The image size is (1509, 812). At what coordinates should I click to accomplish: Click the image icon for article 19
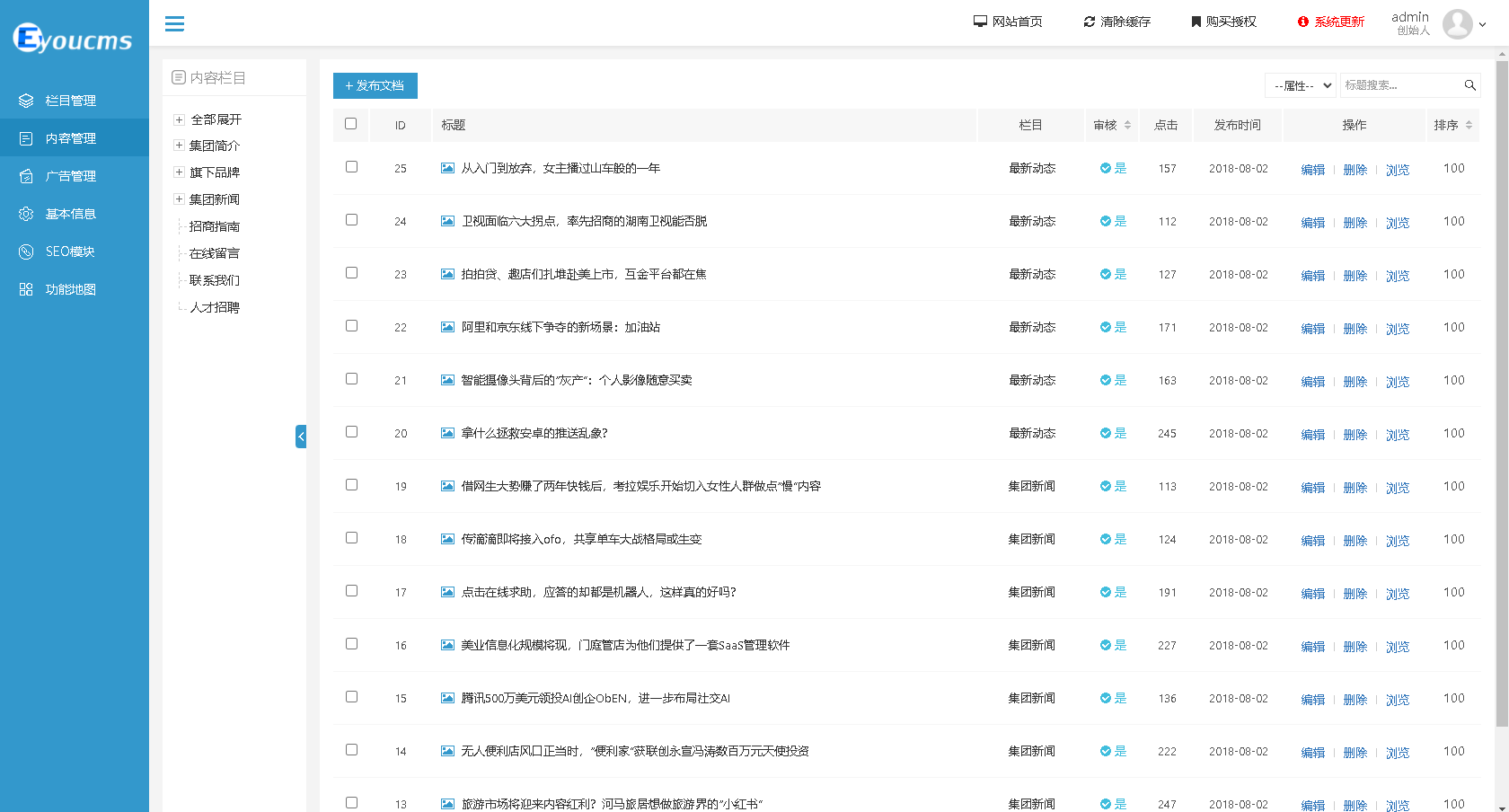pos(447,486)
